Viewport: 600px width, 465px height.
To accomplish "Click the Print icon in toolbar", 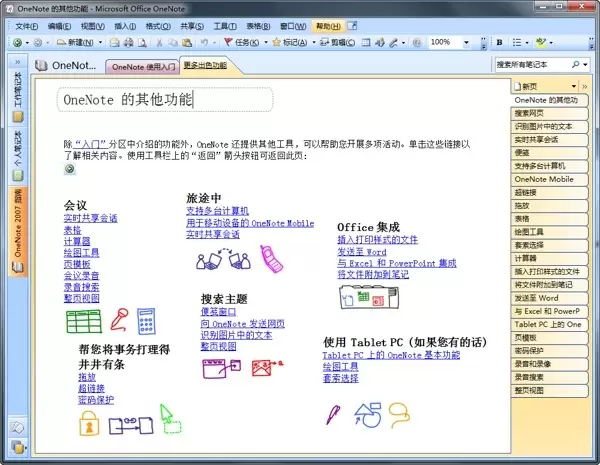I will (x=129, y=42).
